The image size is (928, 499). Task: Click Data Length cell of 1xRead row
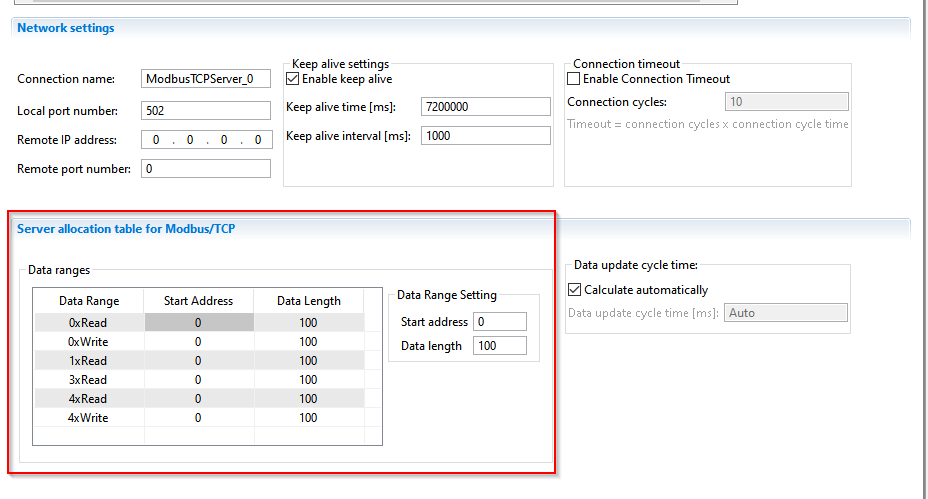pos(309,360)
